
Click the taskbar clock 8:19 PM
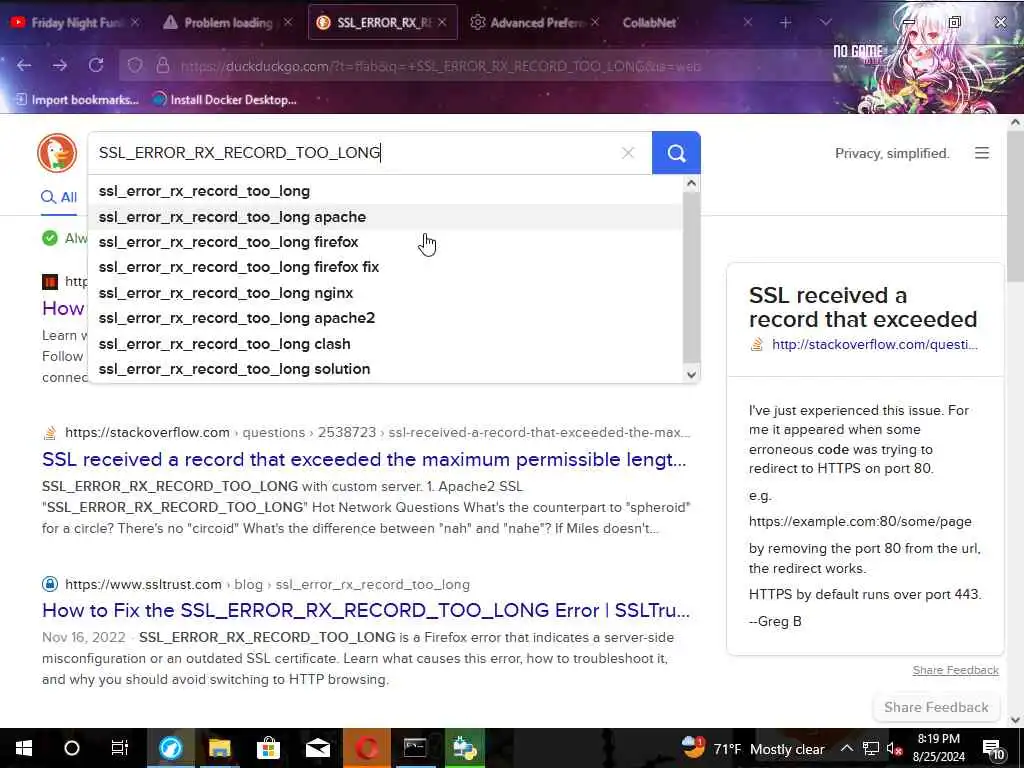(938, 748)
